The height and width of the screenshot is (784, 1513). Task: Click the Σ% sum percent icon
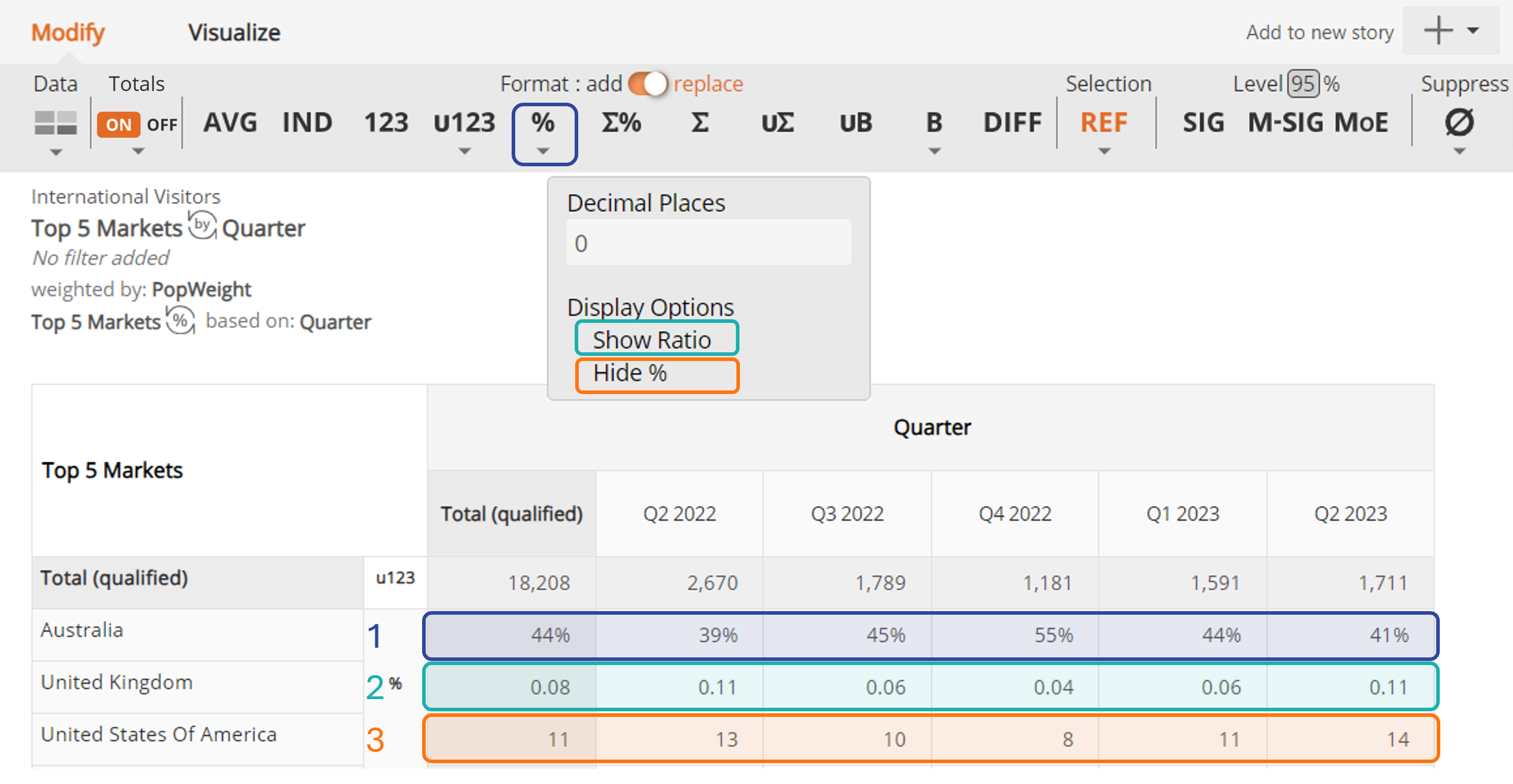621,123
